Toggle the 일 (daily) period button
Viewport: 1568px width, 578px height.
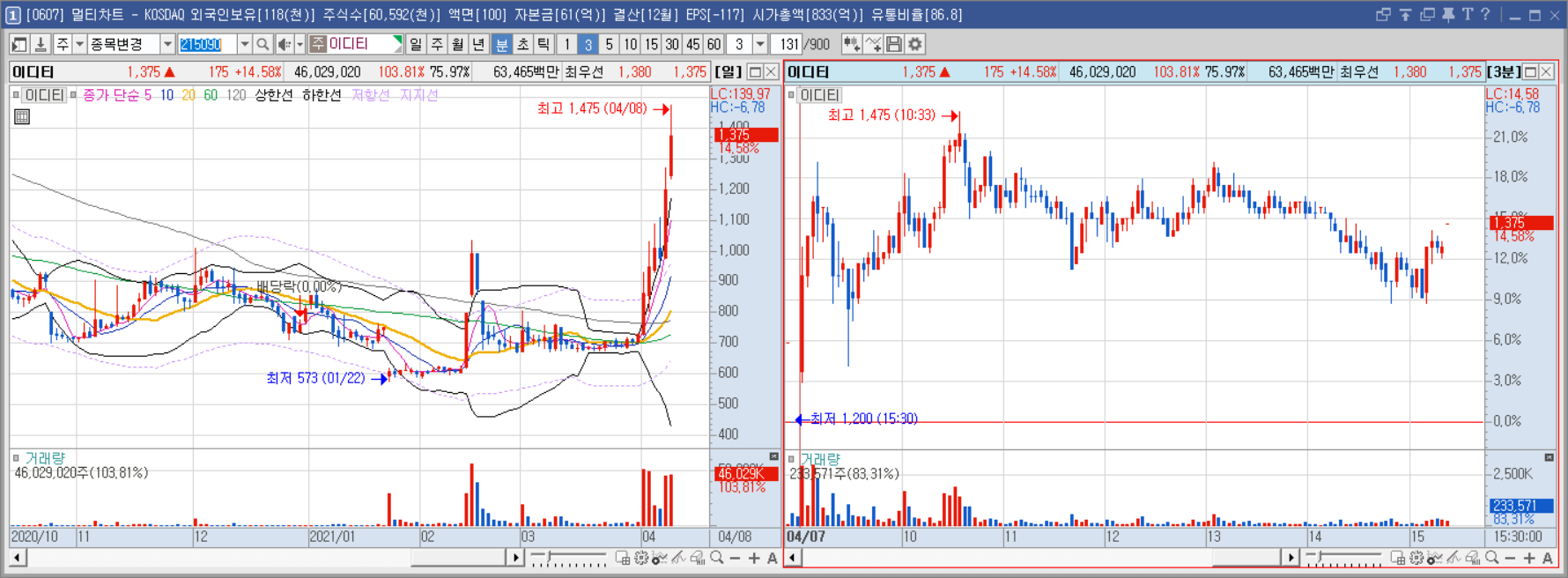click(416, 44)
